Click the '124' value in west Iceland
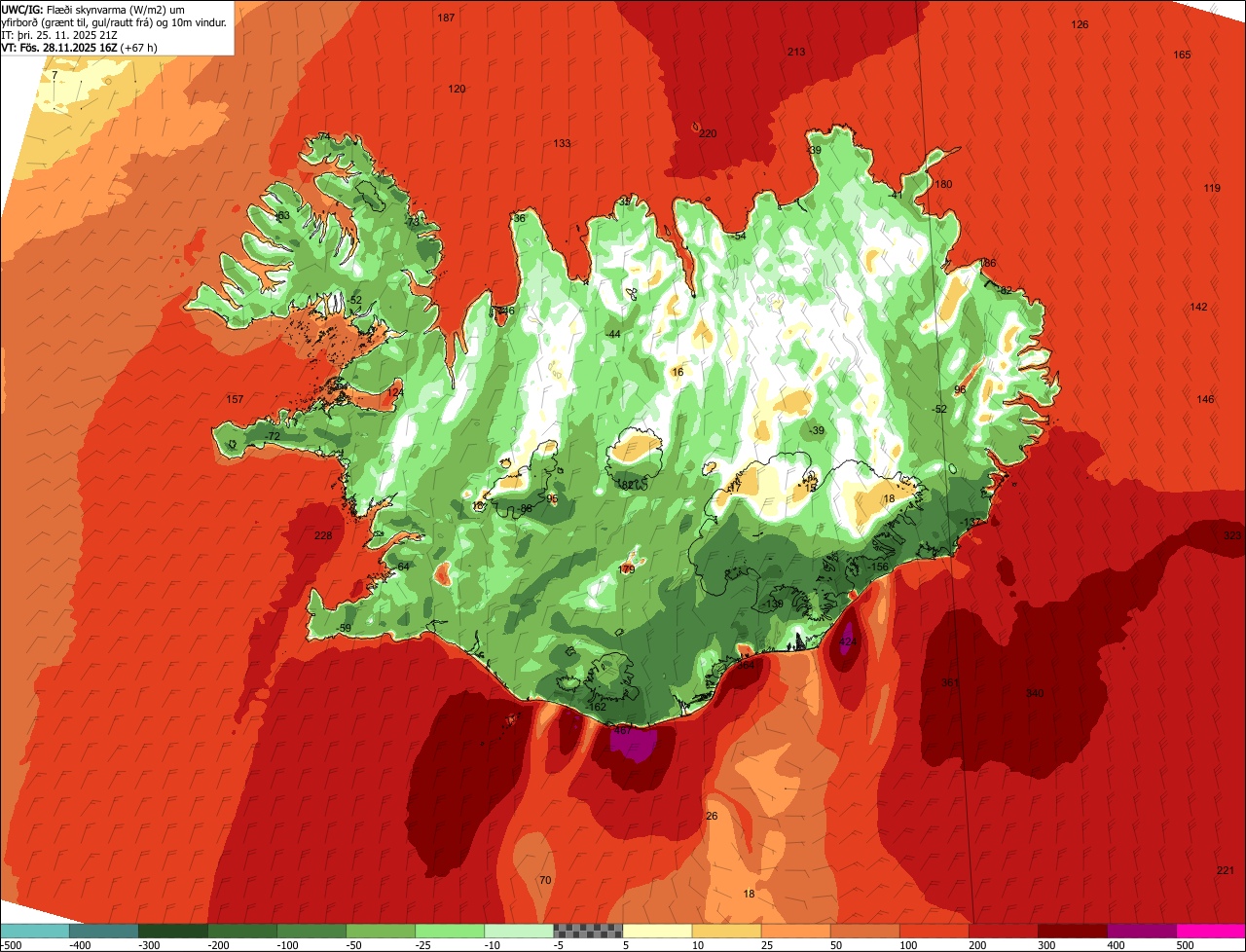This screenshot has height=952, width=1246. [x=395, y=391]
